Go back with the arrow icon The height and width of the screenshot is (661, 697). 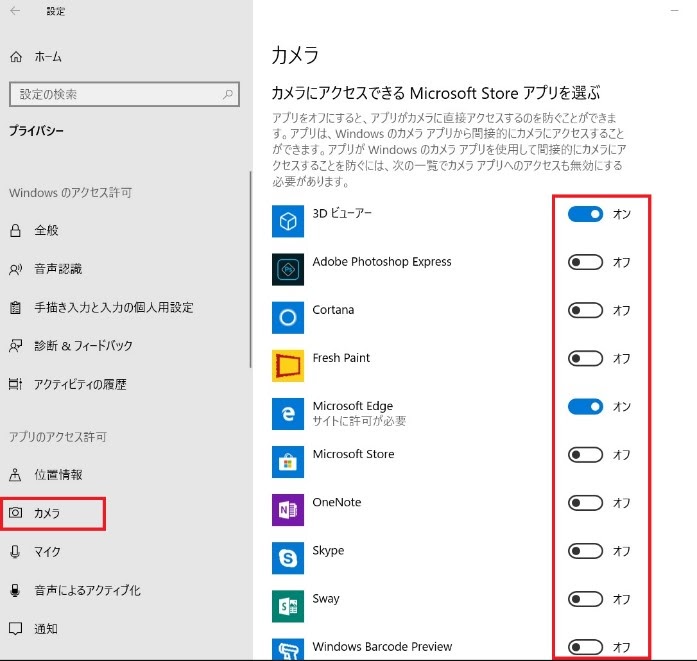[x=15, y=11]
